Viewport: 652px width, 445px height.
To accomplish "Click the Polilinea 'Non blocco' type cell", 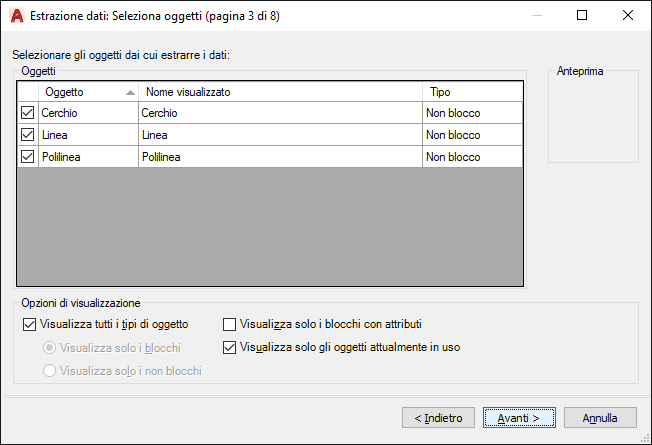I will click(x=470, y=157).
